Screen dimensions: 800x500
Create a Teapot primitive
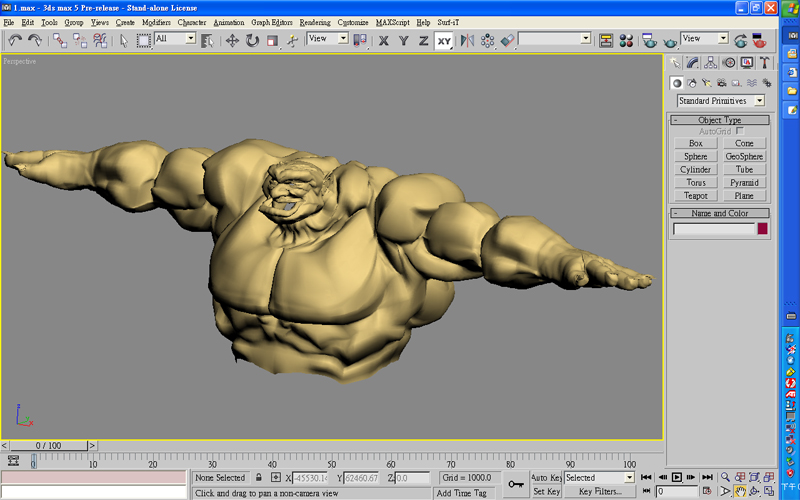tap(695, 195)
